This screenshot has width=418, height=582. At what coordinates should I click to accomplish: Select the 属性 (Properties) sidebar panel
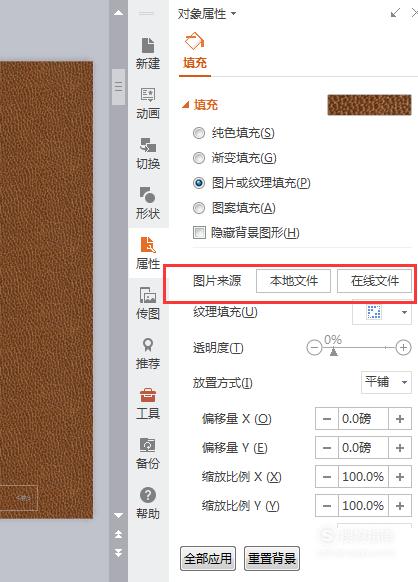point(148,254)
